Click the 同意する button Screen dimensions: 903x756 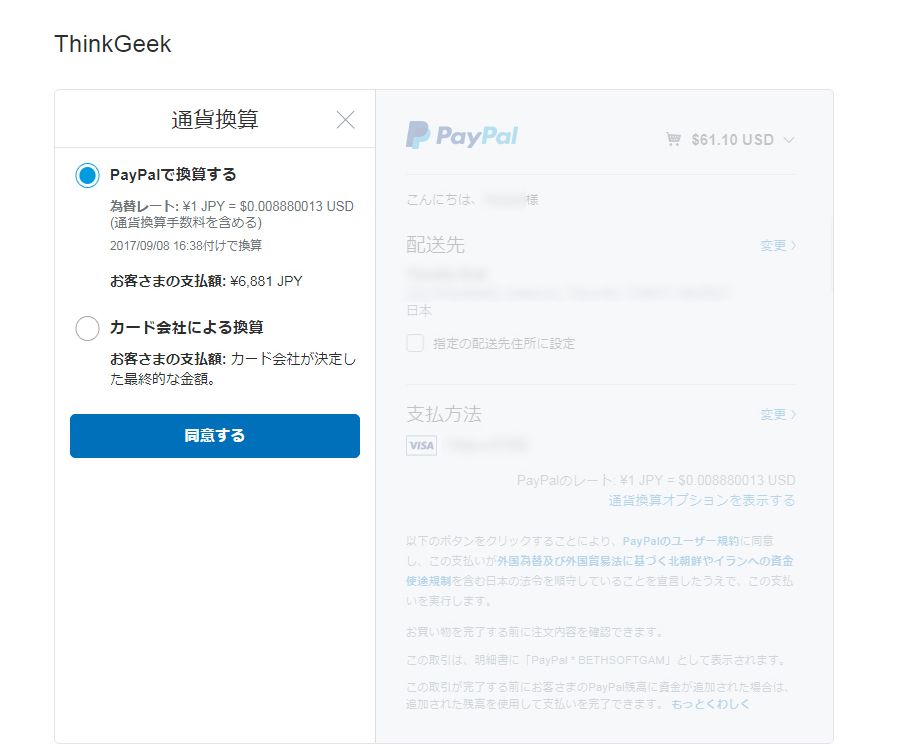[215, 436]
